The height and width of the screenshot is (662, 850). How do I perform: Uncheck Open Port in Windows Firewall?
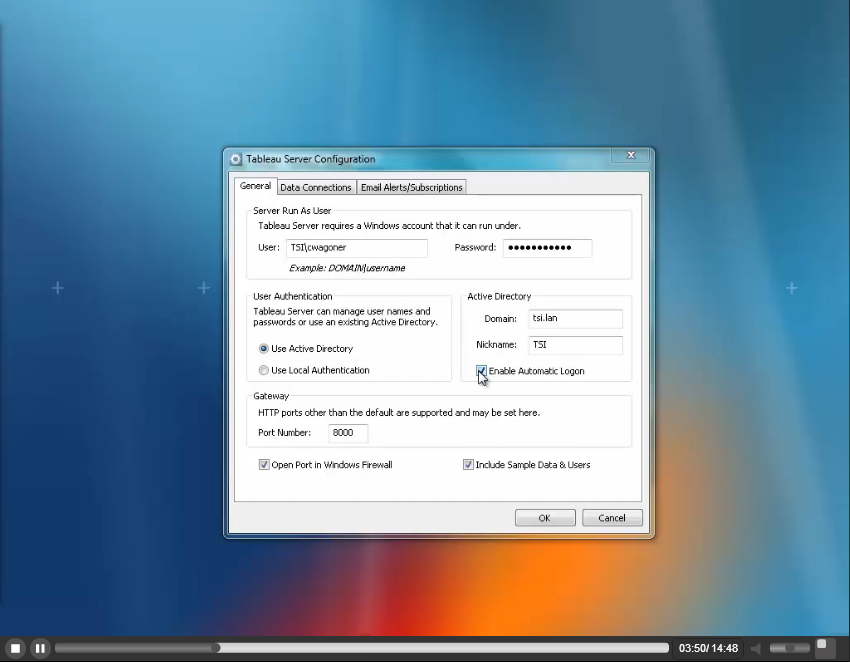264,465
